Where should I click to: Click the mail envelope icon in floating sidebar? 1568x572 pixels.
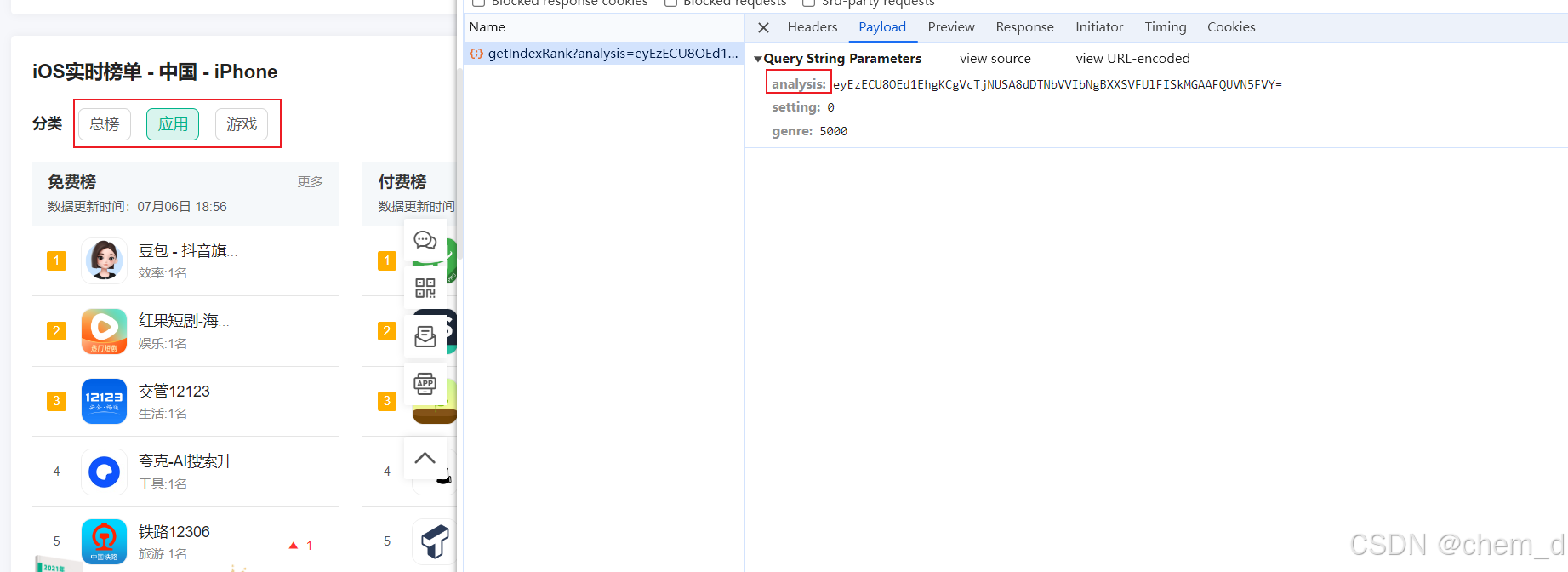[425, 337]
